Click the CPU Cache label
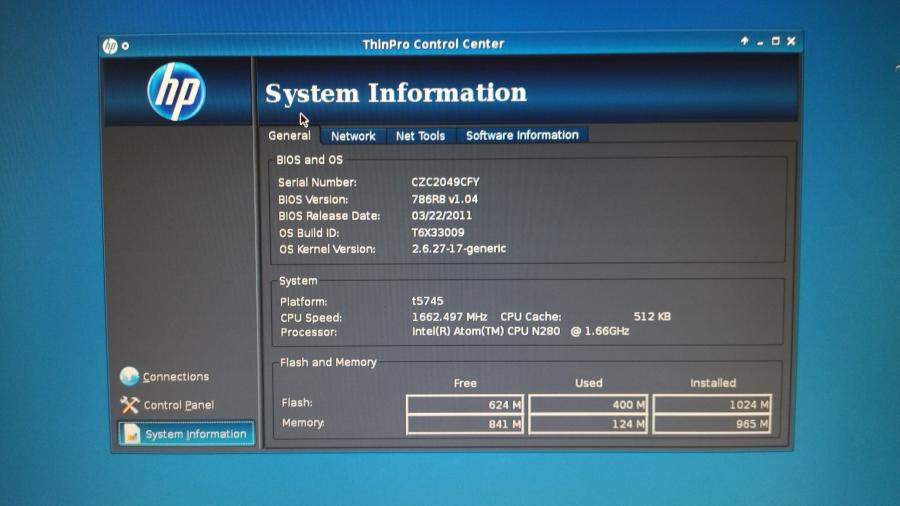 tap(530, 317)
